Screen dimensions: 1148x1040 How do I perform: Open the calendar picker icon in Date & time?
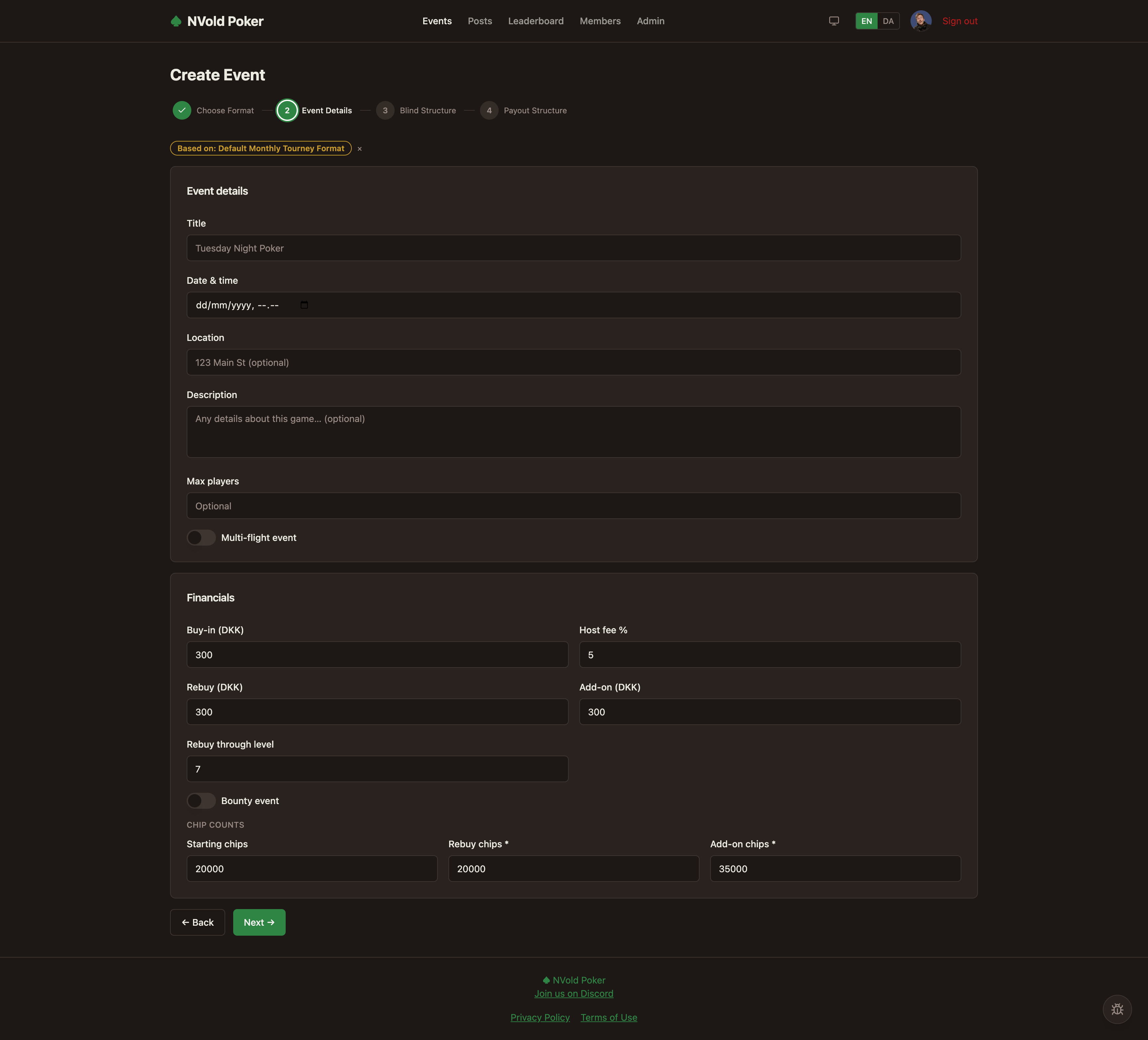point(304,305)
